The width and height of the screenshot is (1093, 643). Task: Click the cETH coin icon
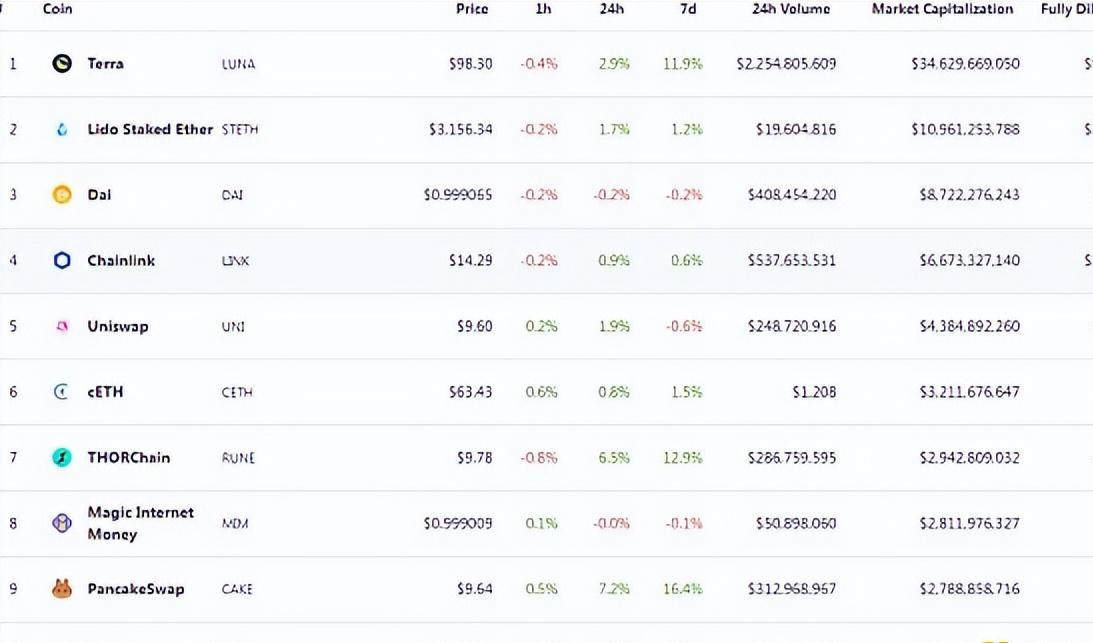pos(62,392)
